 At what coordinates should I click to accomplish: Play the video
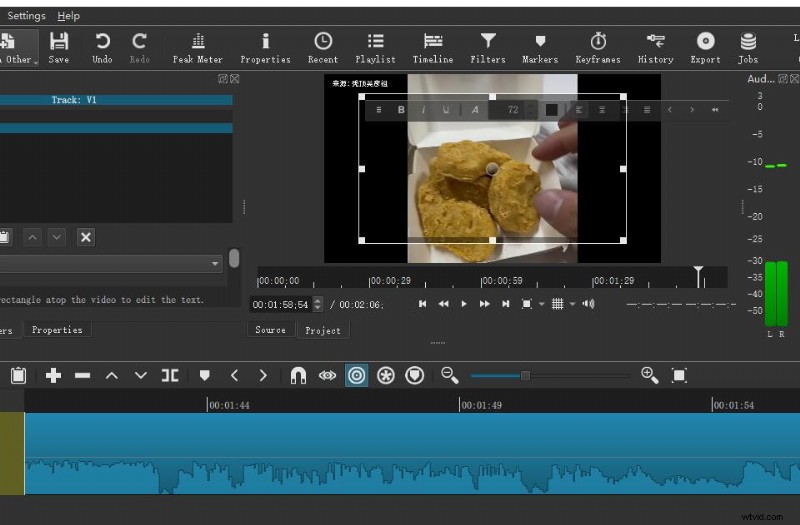pos(464,304)
